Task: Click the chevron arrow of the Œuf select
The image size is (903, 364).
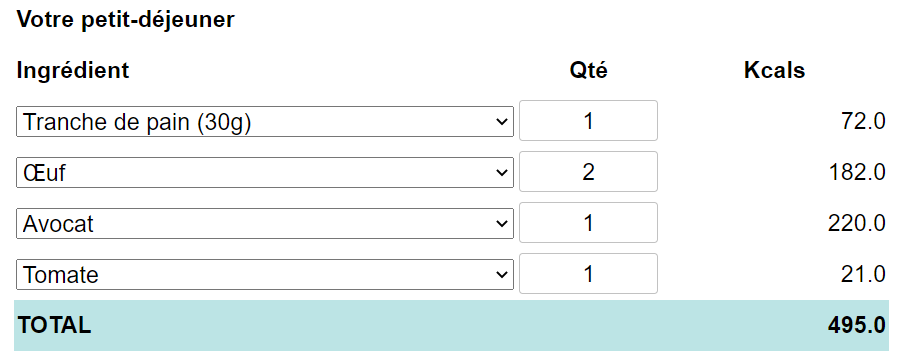Action: [502, 173]
